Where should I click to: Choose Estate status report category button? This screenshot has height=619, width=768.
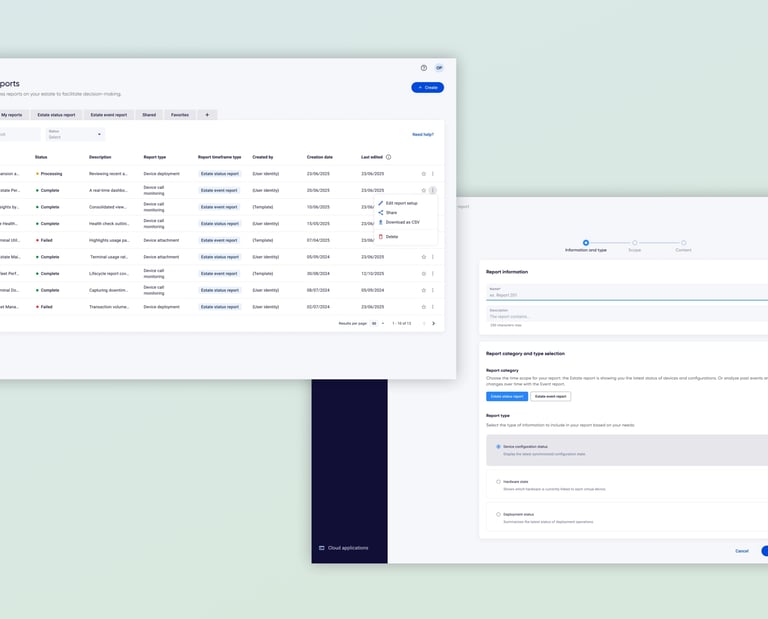tap(507, 397)
